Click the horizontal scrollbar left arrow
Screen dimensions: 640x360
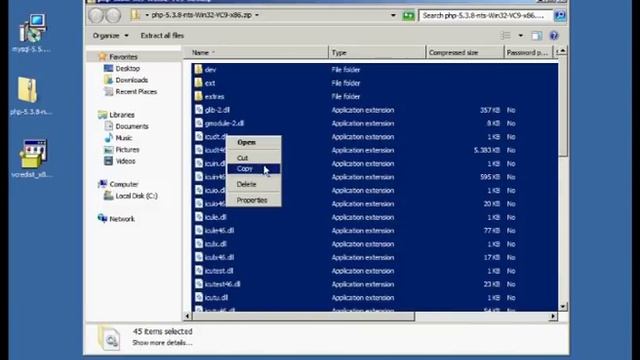(187, 316)
